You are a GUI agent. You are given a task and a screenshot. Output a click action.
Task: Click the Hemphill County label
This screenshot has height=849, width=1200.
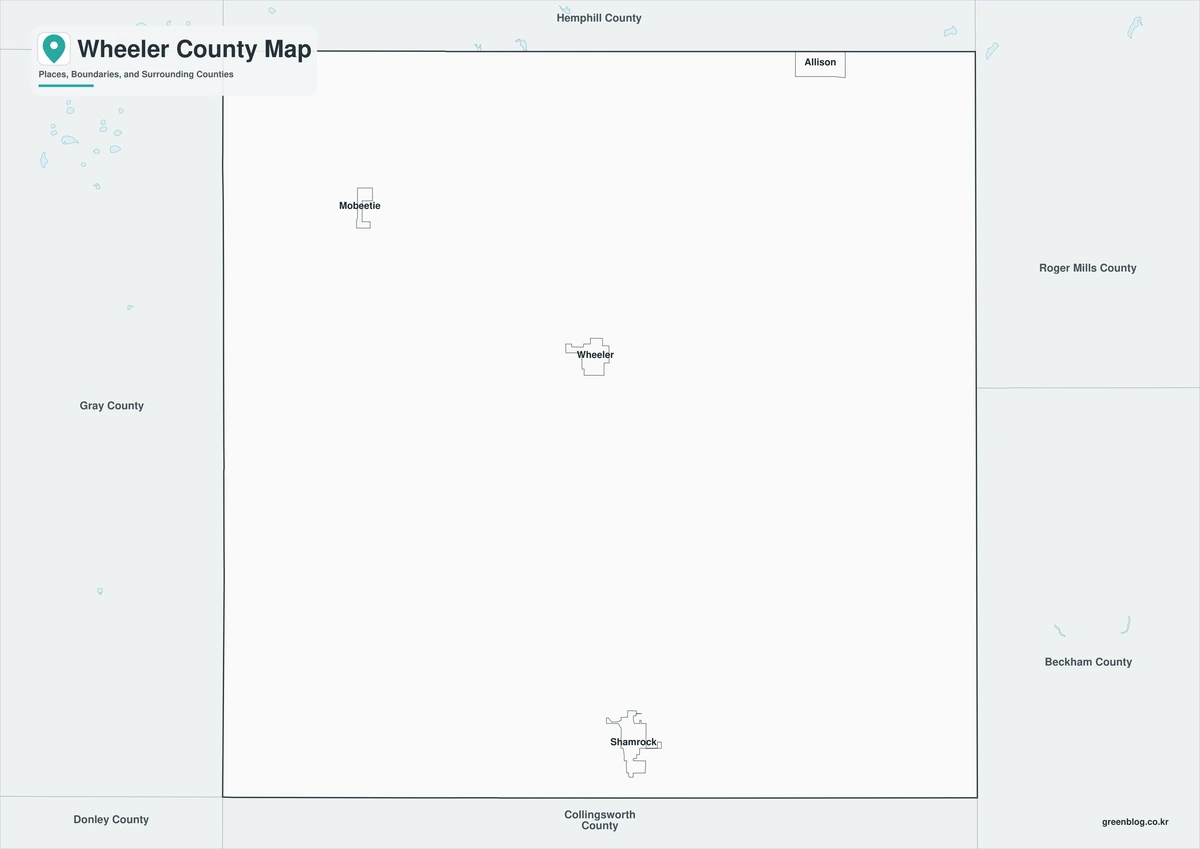pos(599,18)
